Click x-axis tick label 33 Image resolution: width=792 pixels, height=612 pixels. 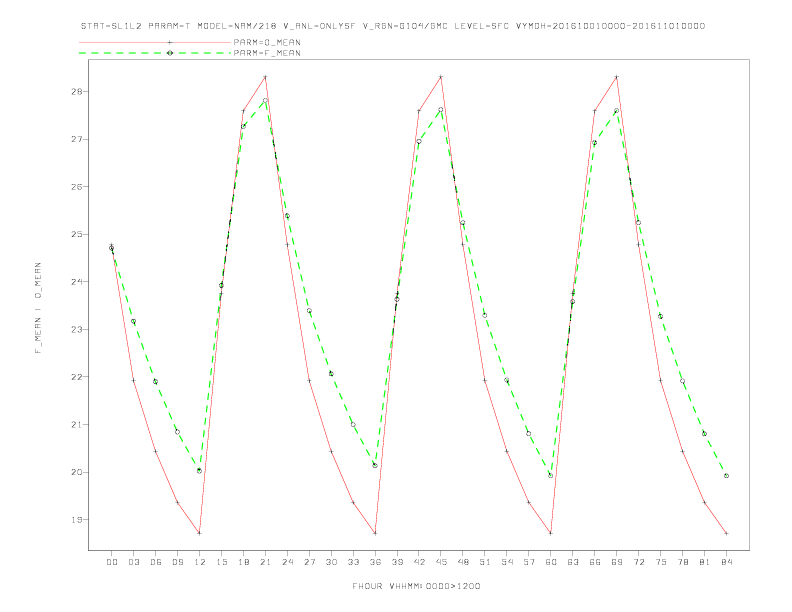[x=353, y=562]
